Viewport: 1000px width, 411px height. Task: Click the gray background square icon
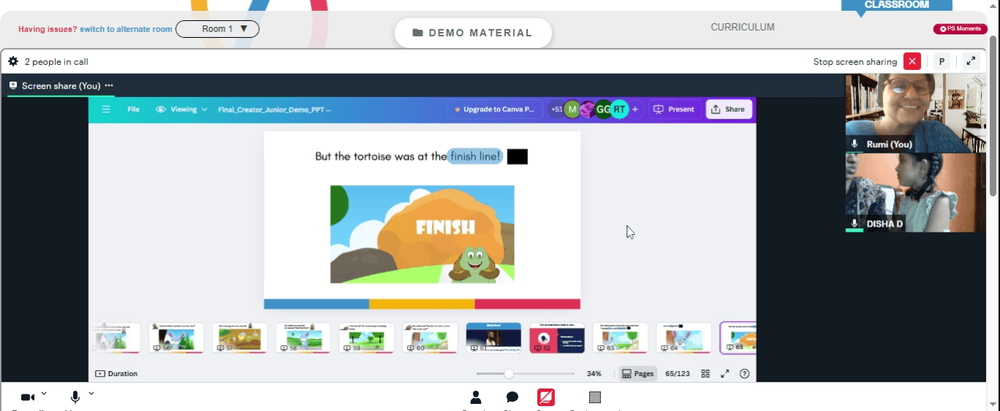[594, 397]
